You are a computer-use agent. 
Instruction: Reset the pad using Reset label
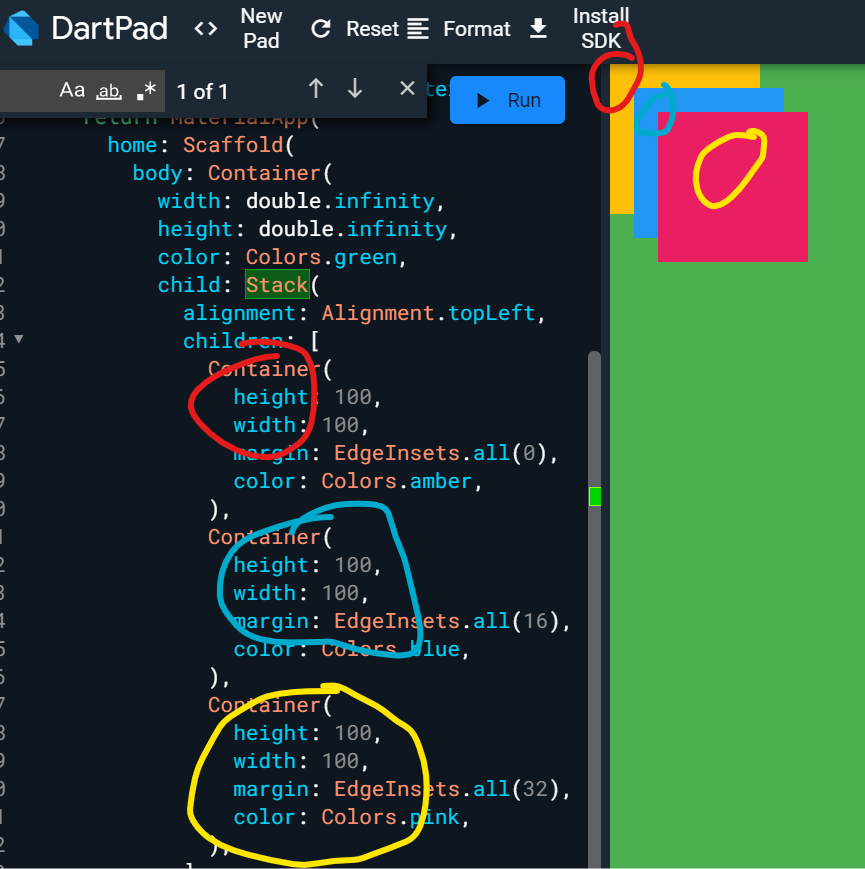pos(372,29)
